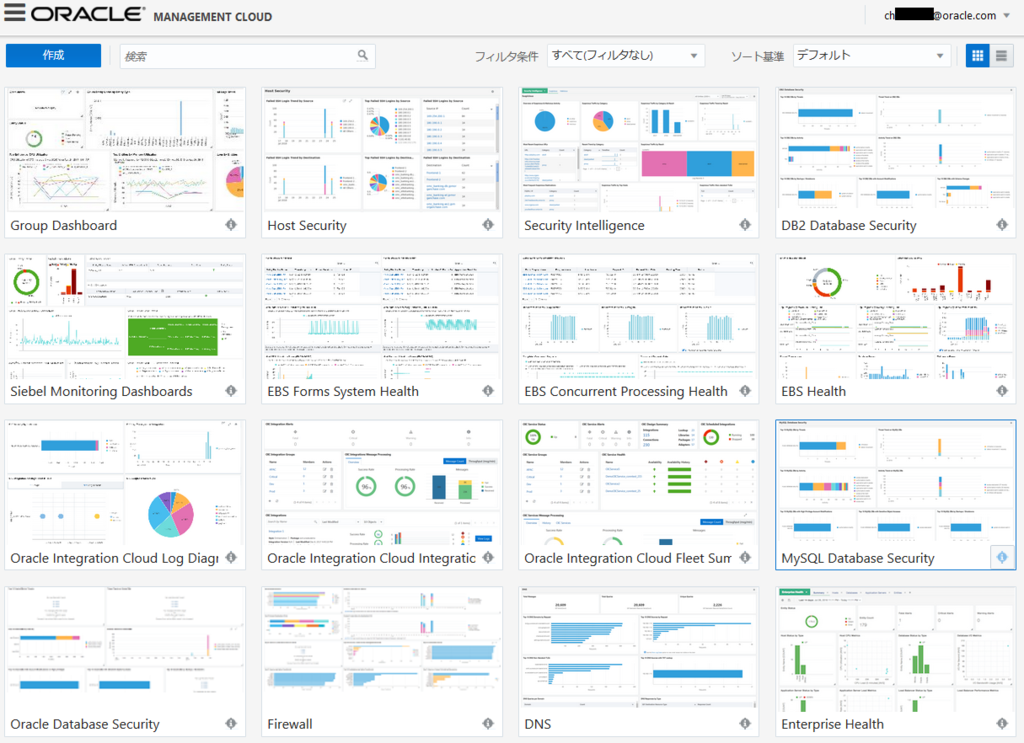The image size is (1024, 743).
Task: Open info for Siebel Monitoring Dashboards
Action: click(x=231, y=390)
